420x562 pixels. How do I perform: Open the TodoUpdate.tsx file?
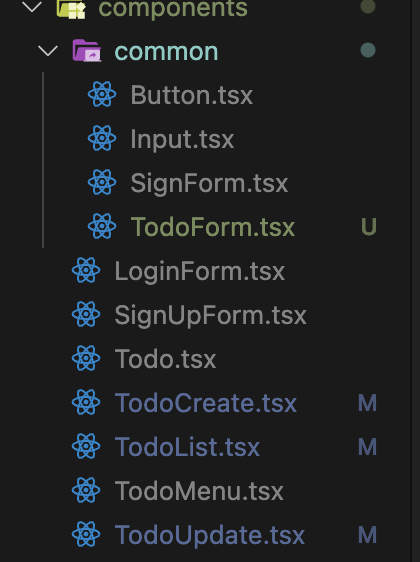(210, 535)
